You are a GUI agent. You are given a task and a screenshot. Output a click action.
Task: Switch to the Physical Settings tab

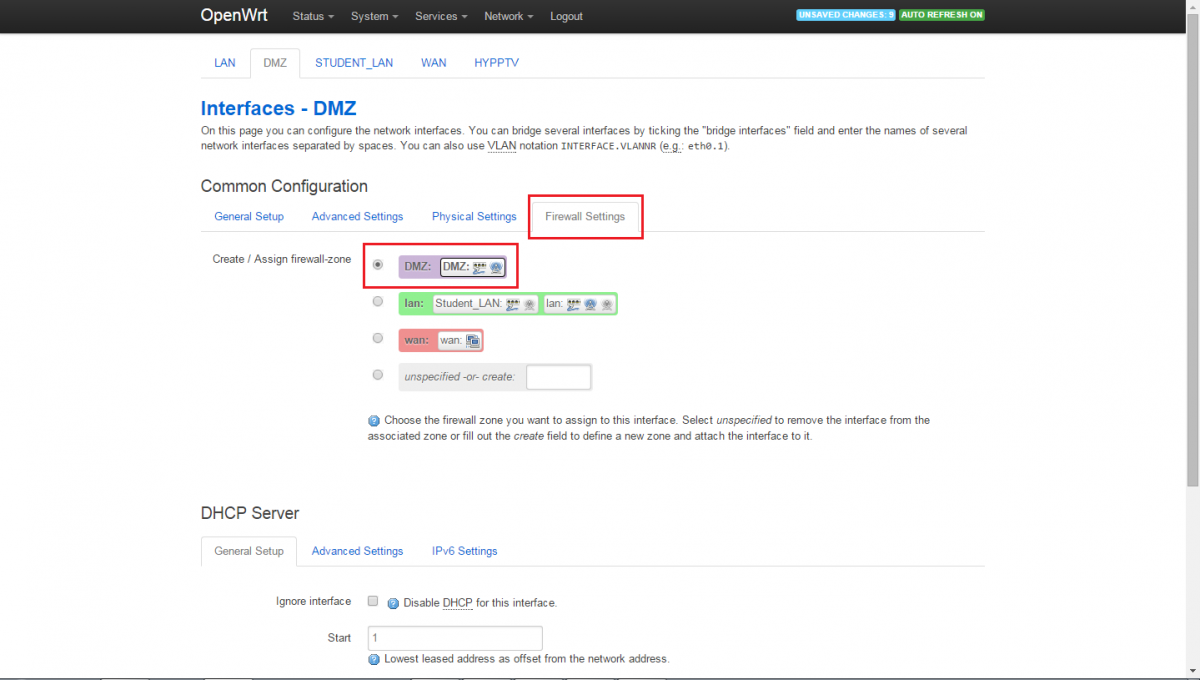(474, 216)
